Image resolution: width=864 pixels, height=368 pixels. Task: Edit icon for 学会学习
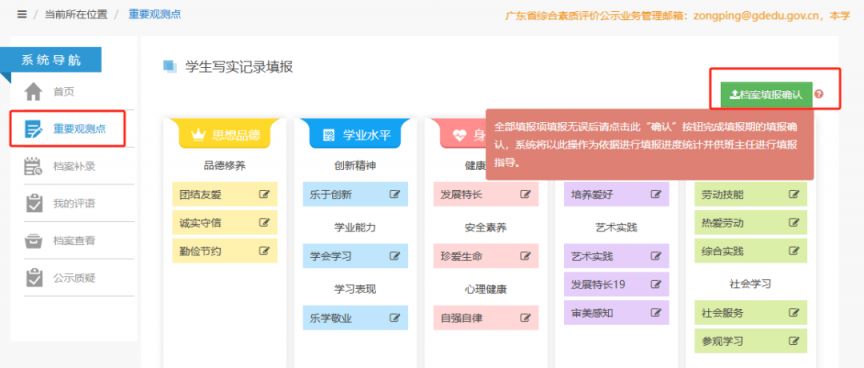pos(395,256)
